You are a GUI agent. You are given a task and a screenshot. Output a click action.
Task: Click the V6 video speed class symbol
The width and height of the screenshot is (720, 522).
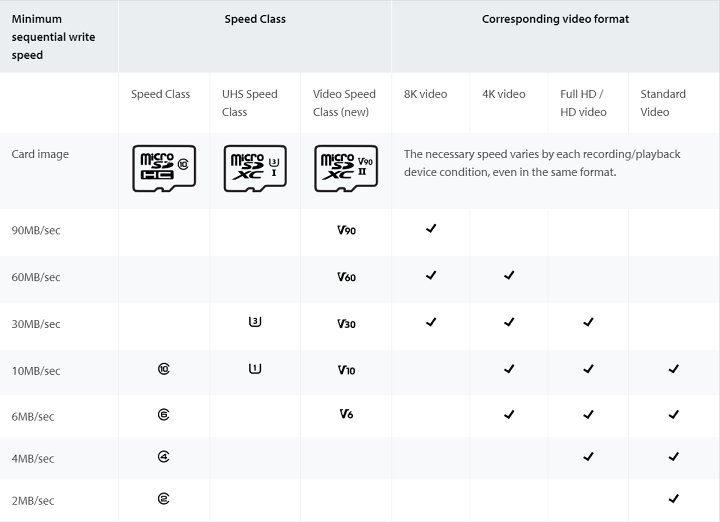point(345,414)
